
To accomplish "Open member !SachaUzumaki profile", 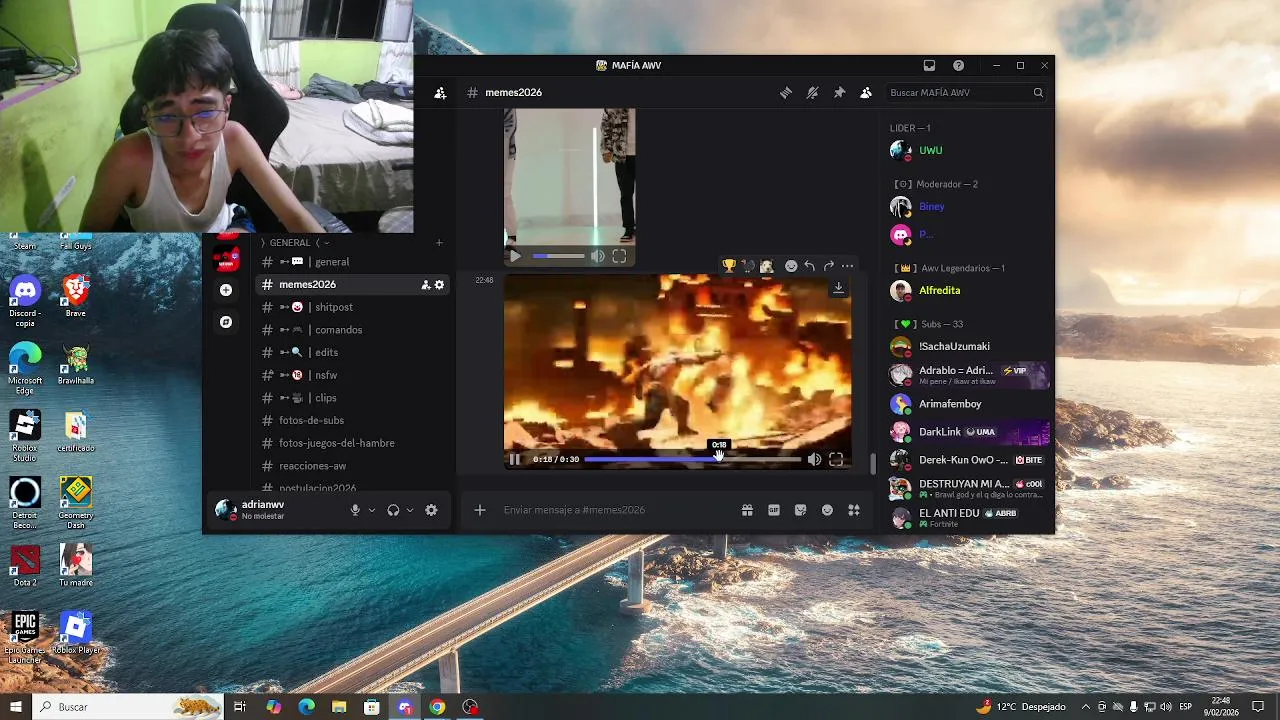I will pos(967,346).
